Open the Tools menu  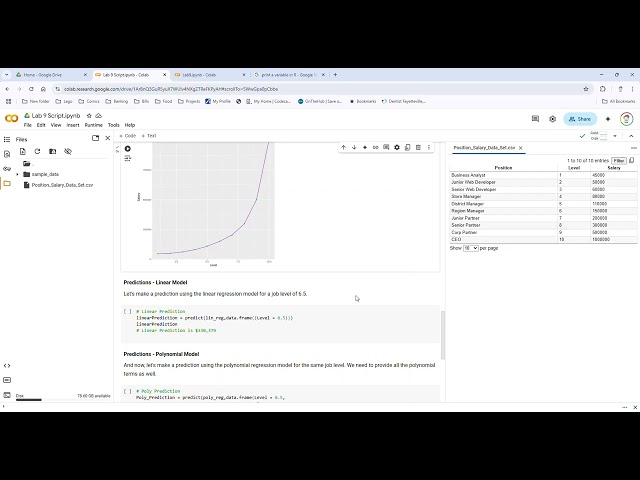[x=113, y=125]
